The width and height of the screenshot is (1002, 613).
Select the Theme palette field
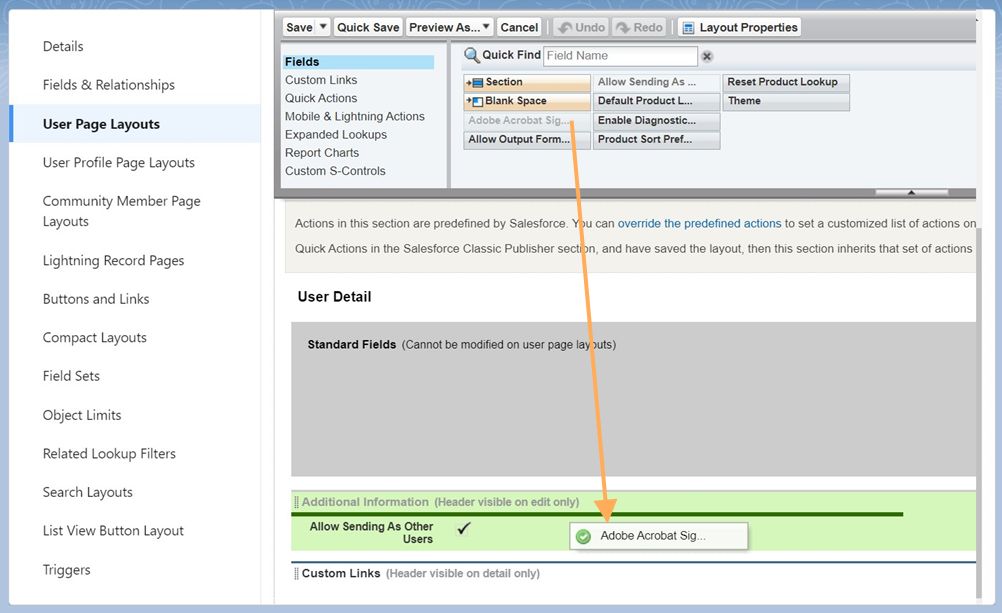click(x=786, y=101)
